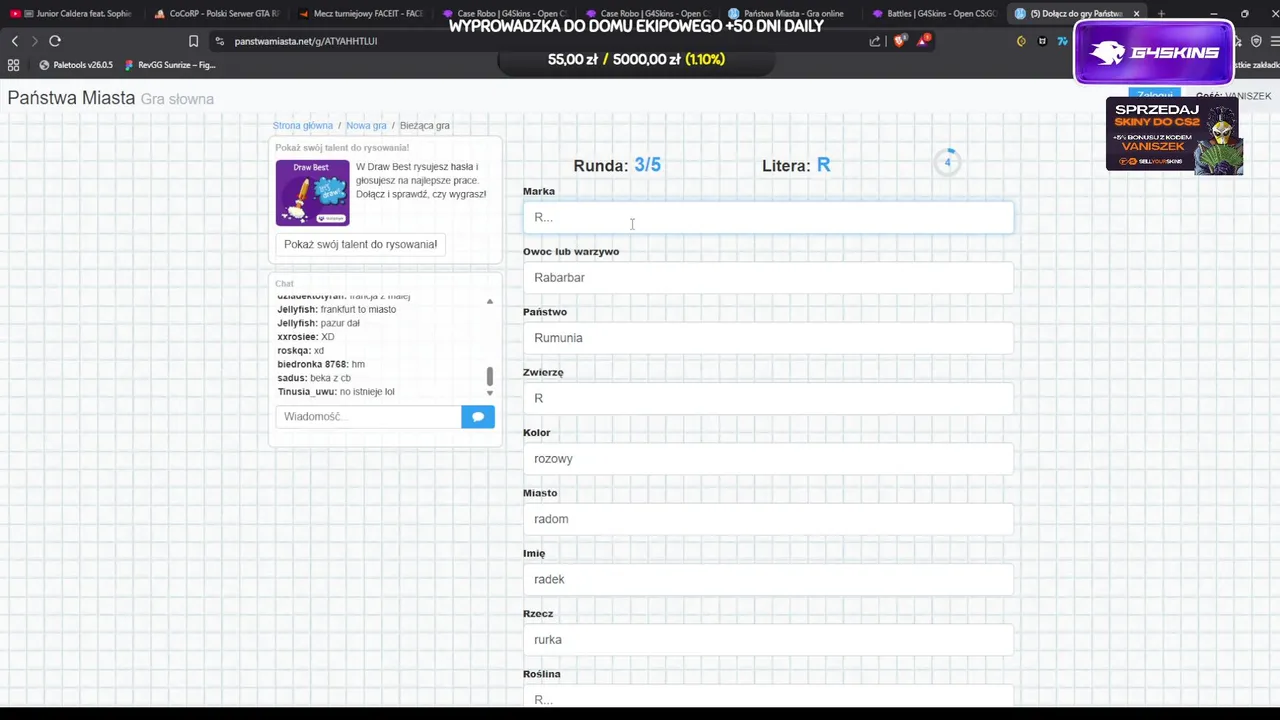Viewport: 1280px width, 720px height.
Task: Click the Rzecz field containing rurka
Action: pyautogui.click(x=768, y=640)
